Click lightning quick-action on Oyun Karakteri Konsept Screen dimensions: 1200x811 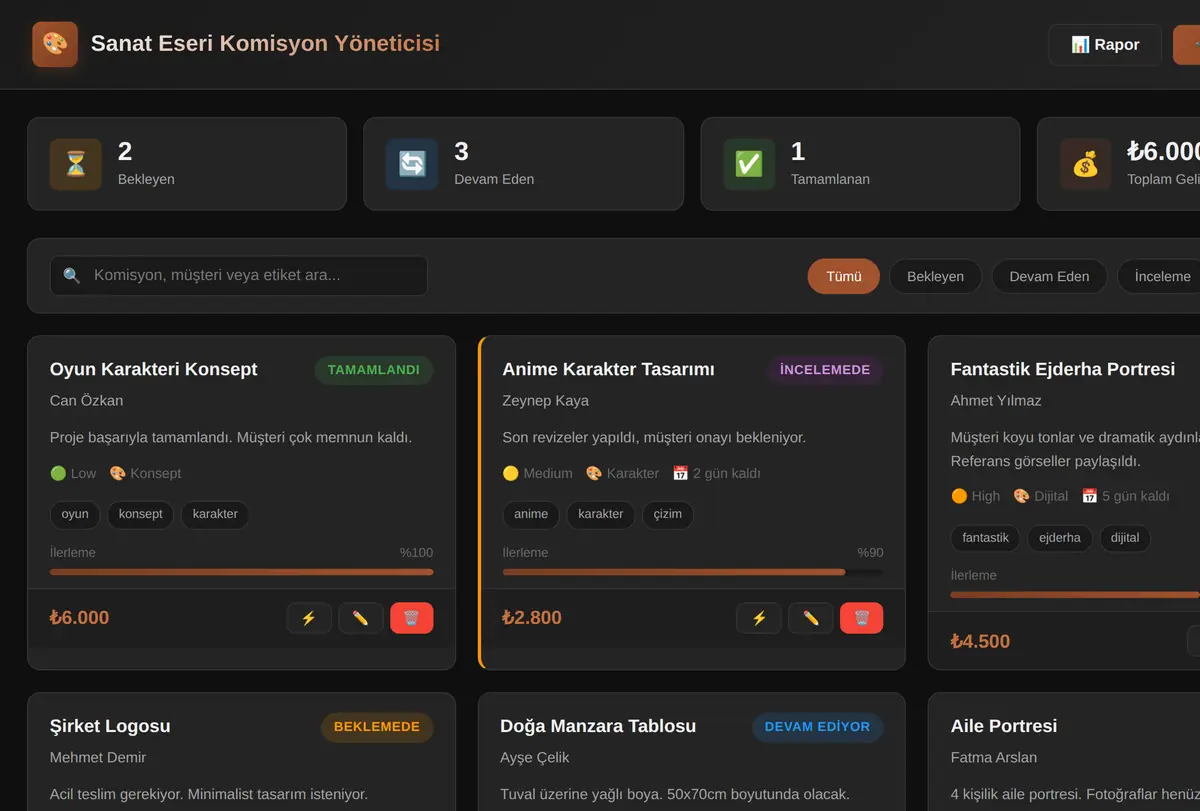[x=309, y=618]
